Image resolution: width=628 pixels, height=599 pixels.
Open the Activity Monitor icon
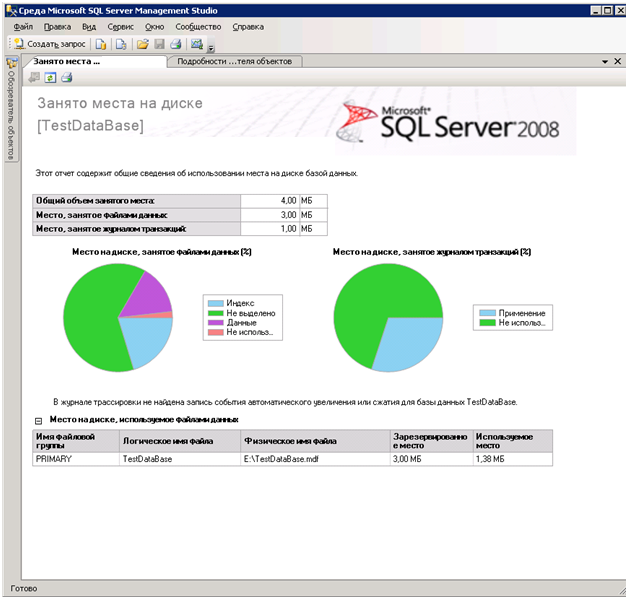(x=197, y=44)
